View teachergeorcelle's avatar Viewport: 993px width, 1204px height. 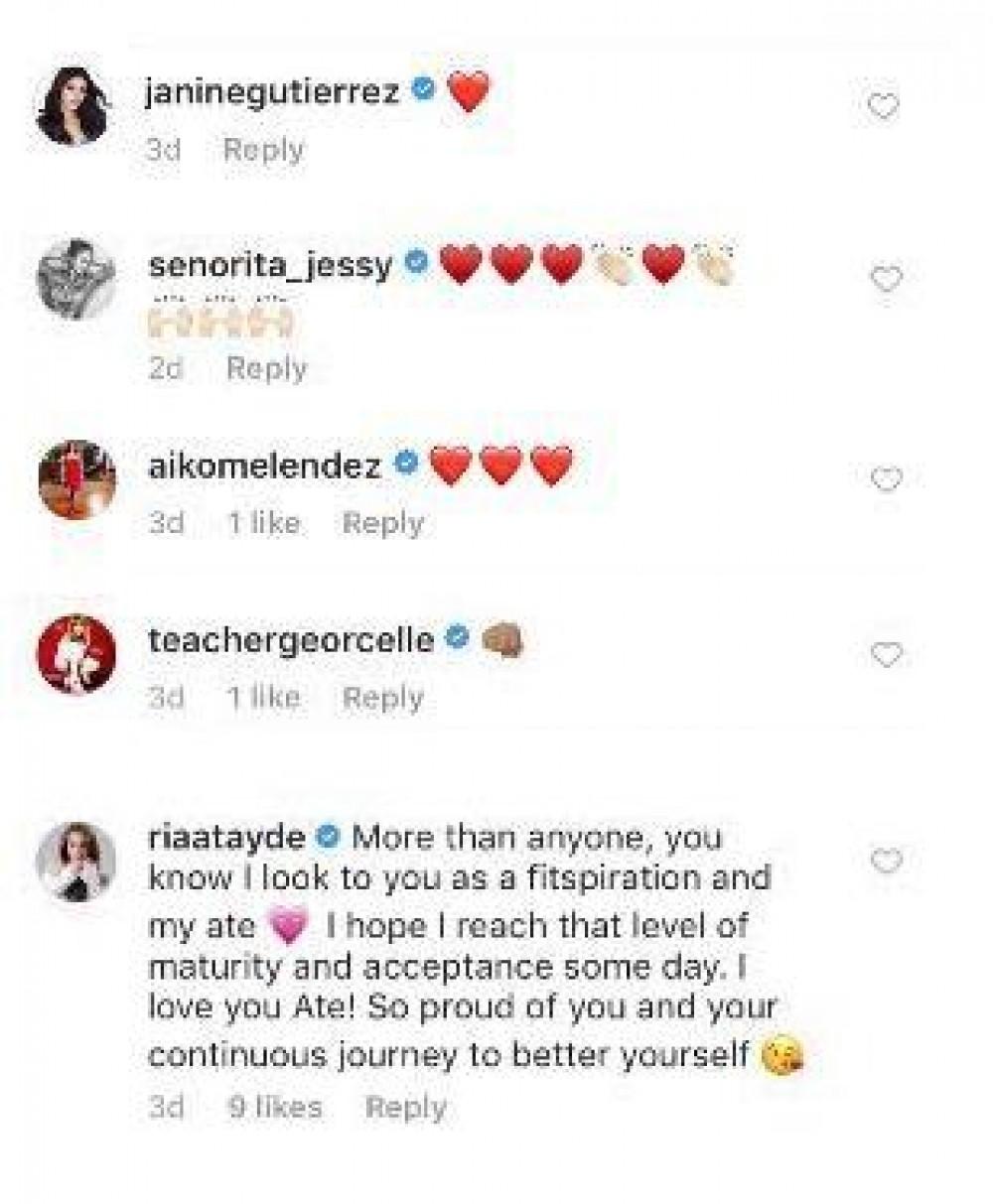tap(76, 660)
